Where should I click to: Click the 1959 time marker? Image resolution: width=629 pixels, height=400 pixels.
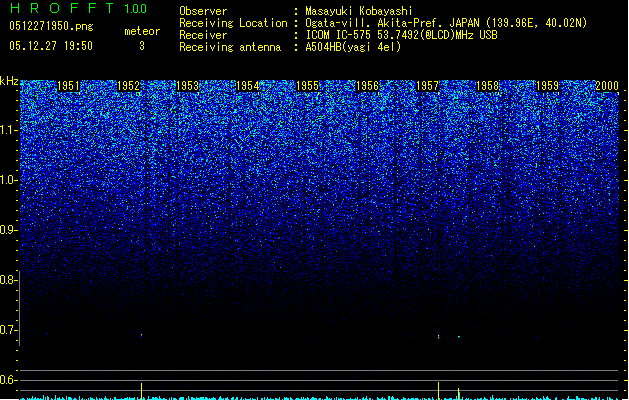click(x=548, y=86)
